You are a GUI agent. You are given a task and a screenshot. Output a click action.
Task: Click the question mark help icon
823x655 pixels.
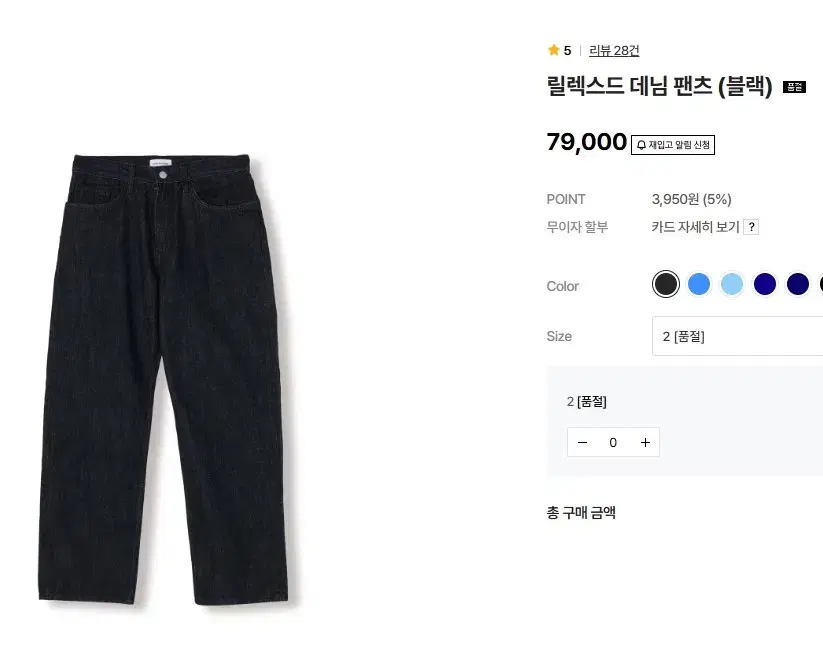click(752, 227)
